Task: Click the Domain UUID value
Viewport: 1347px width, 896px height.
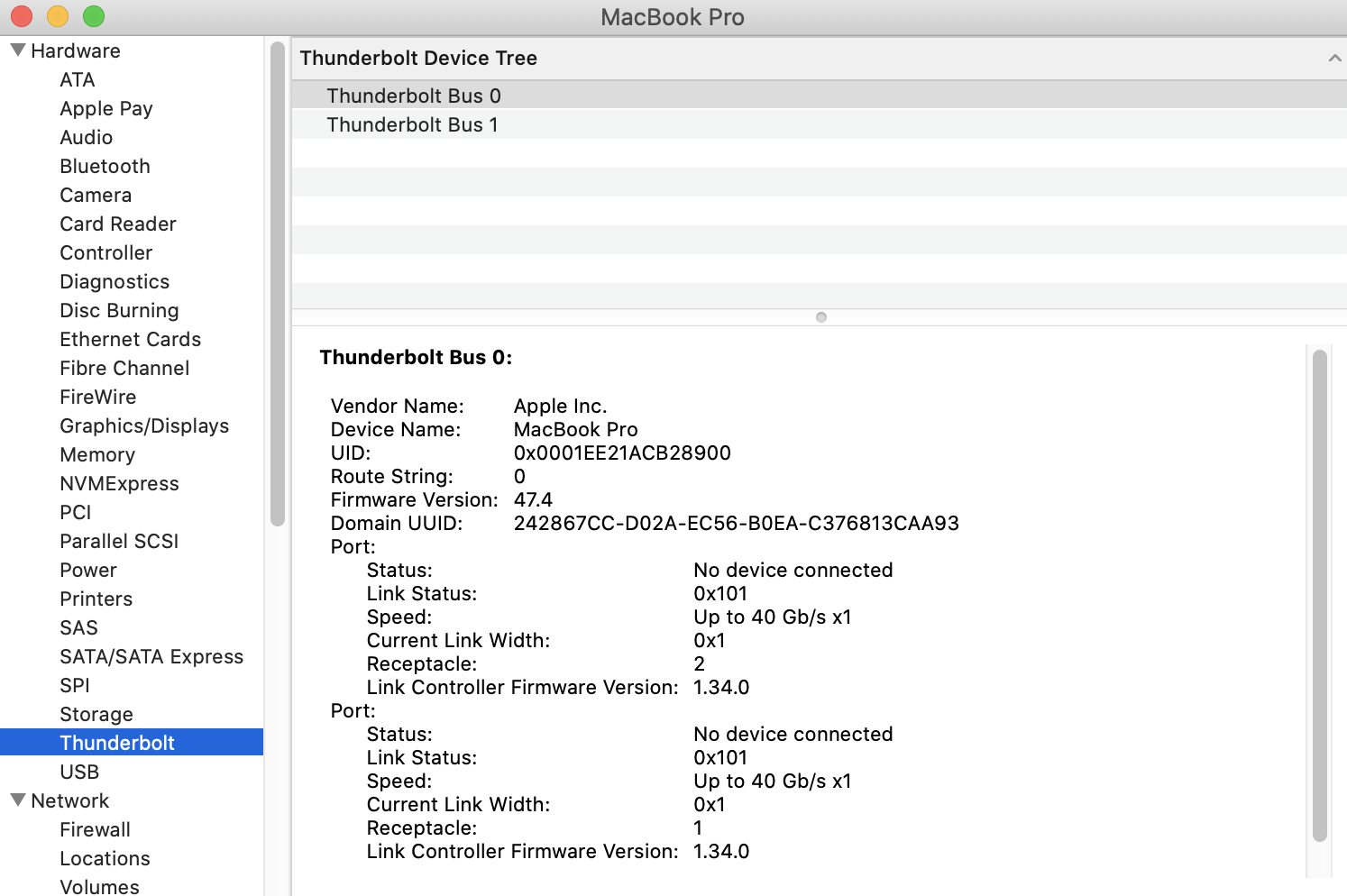Action: pos(737,523)
